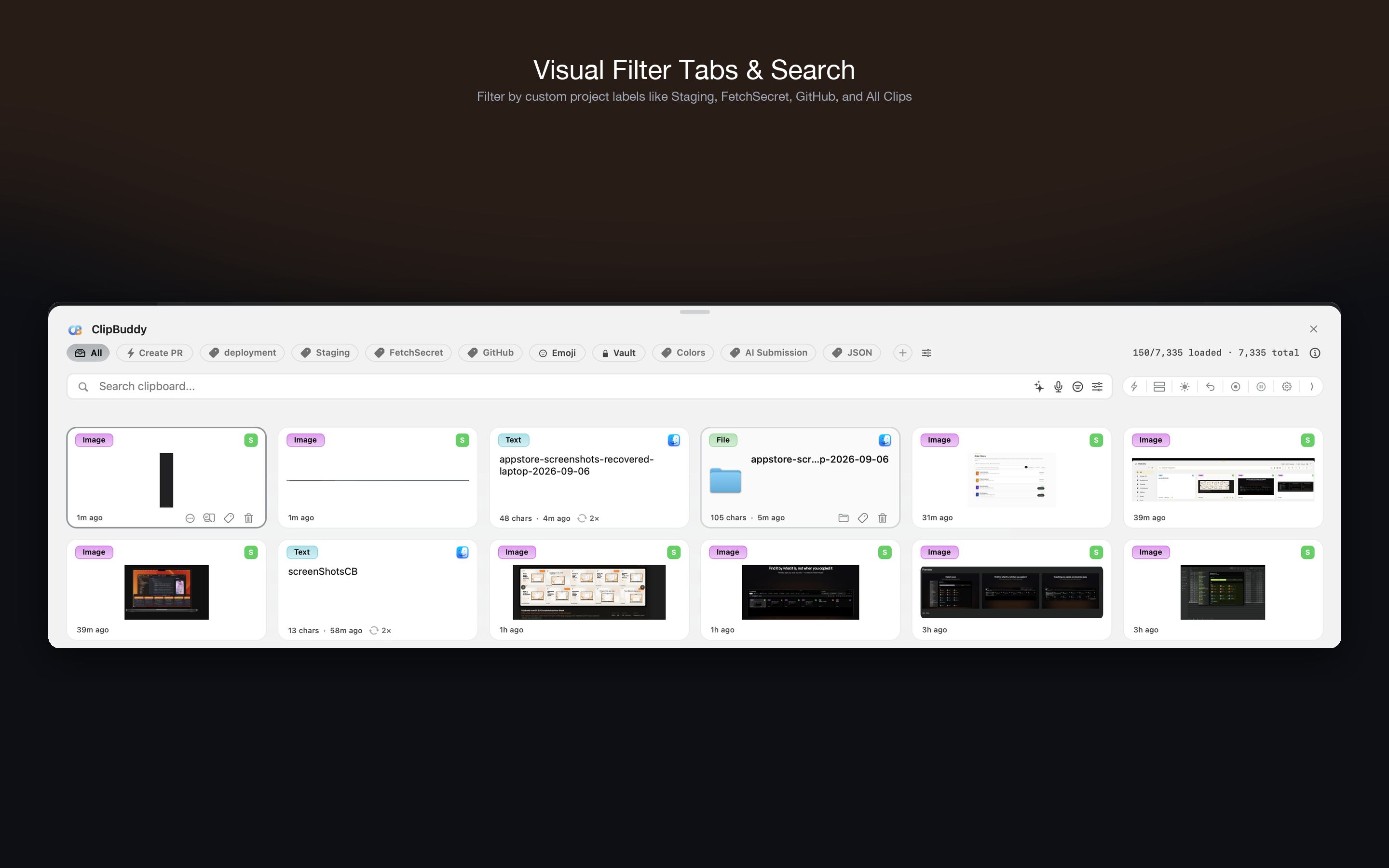Screen dimensions: 1389x868
Task: Click the tag icon on the File card
Action: click(x=863, y=518)
